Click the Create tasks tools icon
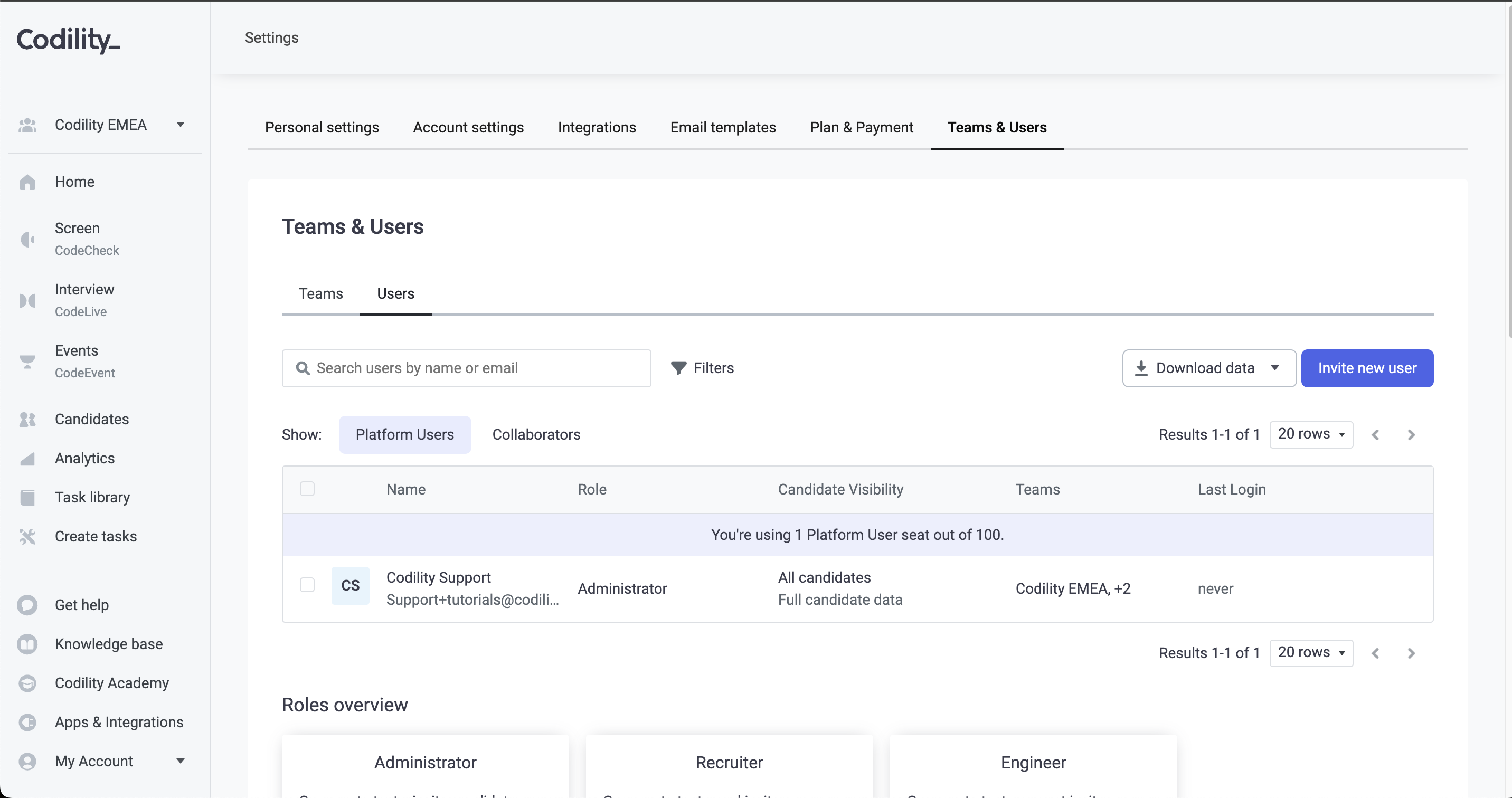The width and height of the screenshot is (1512, 798). pos(27,536)
